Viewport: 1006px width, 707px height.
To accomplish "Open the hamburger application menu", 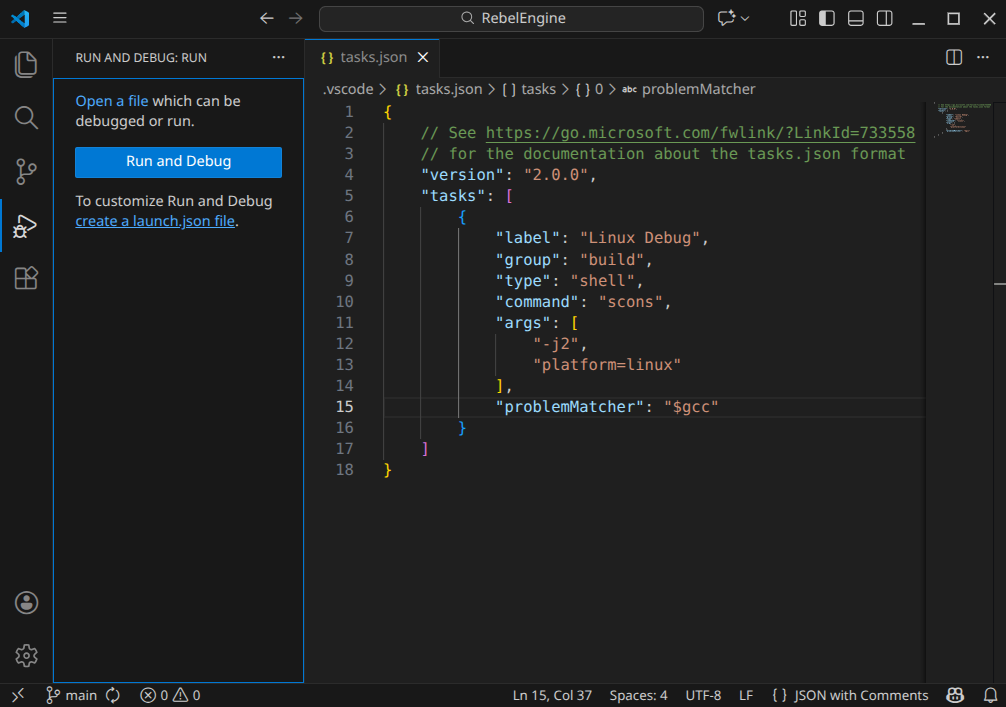I will (x=60, y=18).
